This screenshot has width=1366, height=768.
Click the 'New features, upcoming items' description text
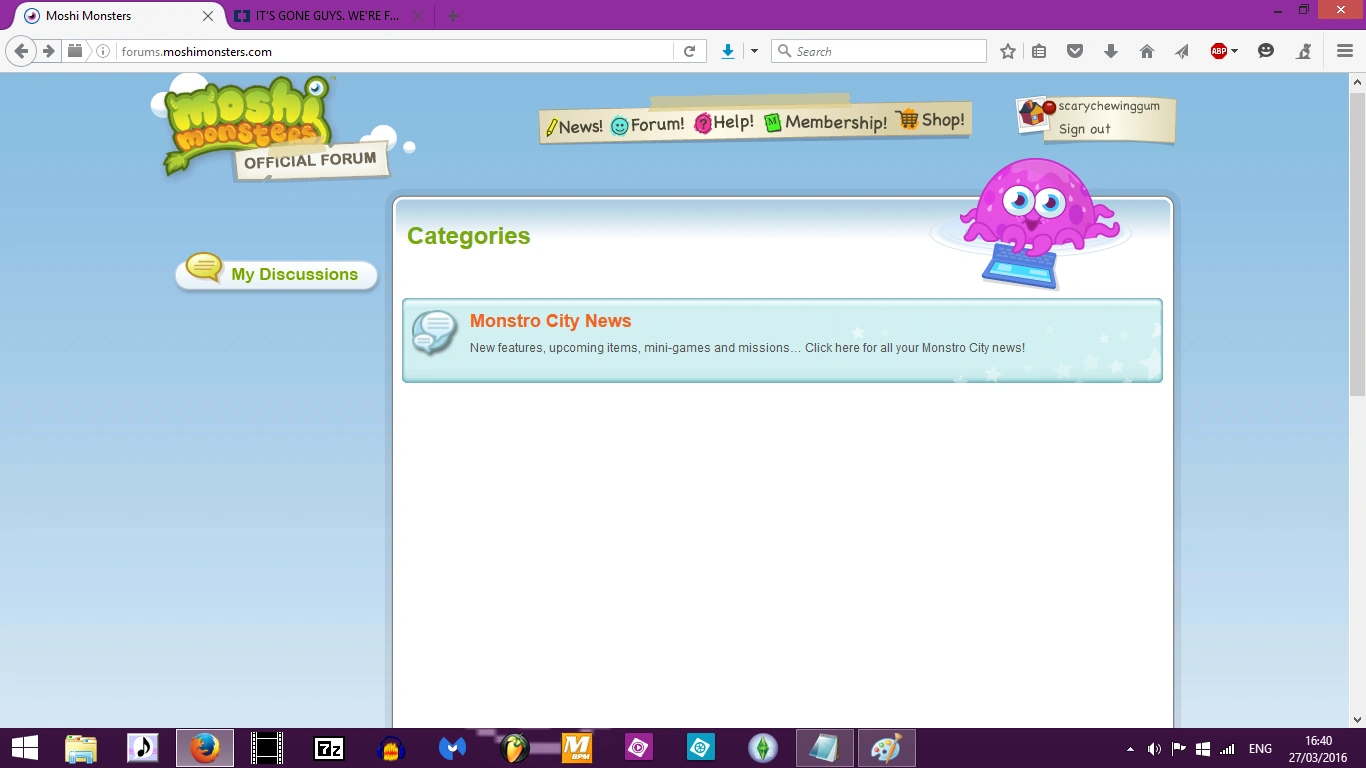pos(747,348)
